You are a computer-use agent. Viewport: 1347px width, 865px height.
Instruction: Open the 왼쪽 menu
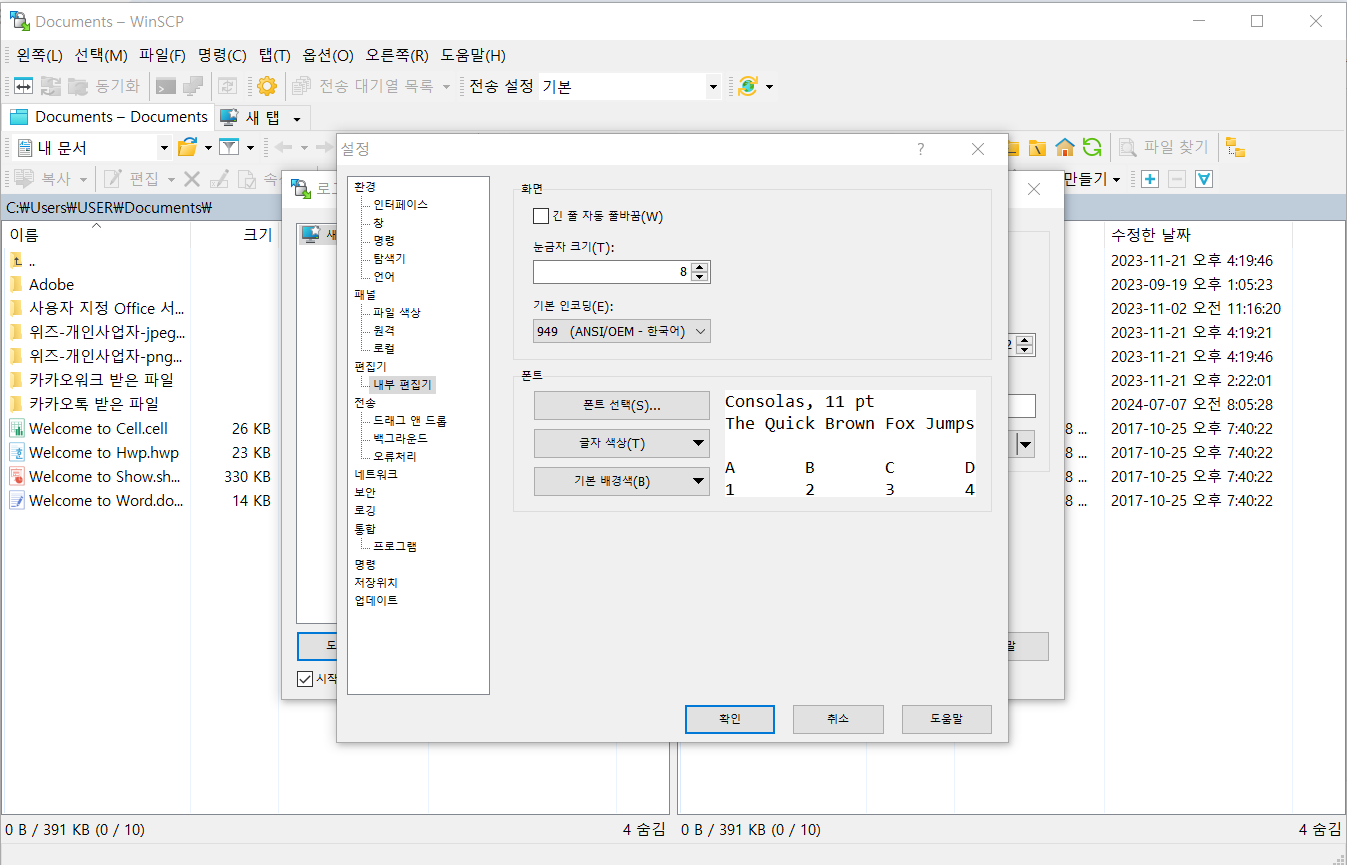click(x=39, y=56)
